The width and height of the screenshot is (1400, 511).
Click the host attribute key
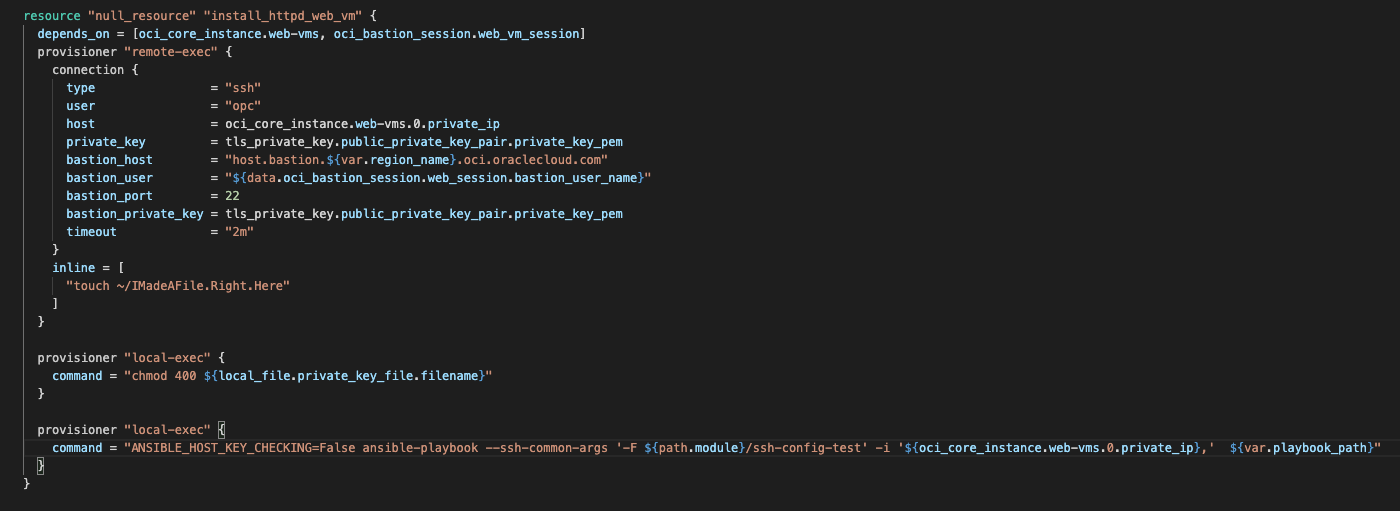(81, 124)
